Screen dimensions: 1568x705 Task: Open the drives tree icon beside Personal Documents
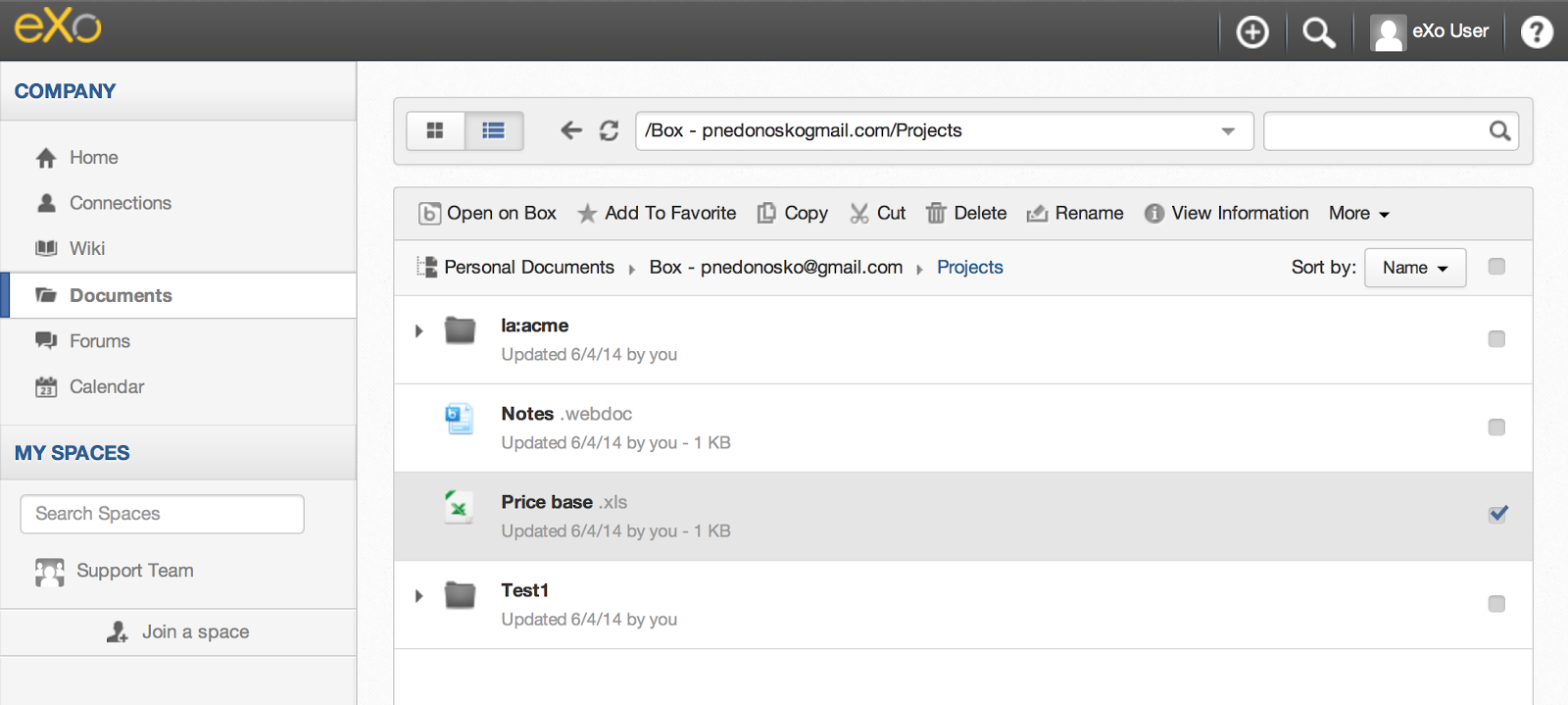coord(426,267)
